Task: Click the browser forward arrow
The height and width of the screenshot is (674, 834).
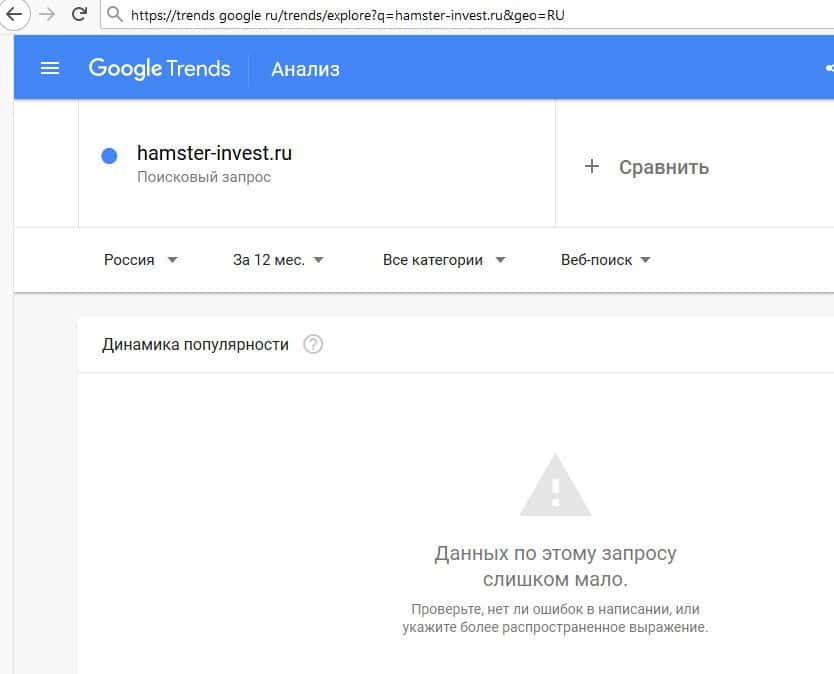Action: (x=46, y=15)
